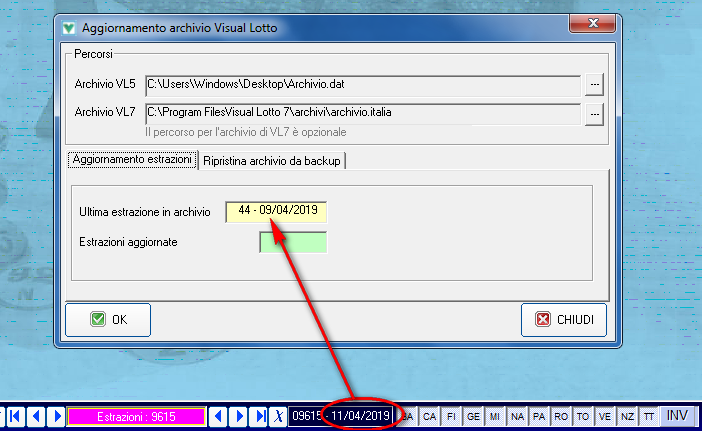
Task: Click the Visual Lotto icon in the title bar
Action: 68,28
